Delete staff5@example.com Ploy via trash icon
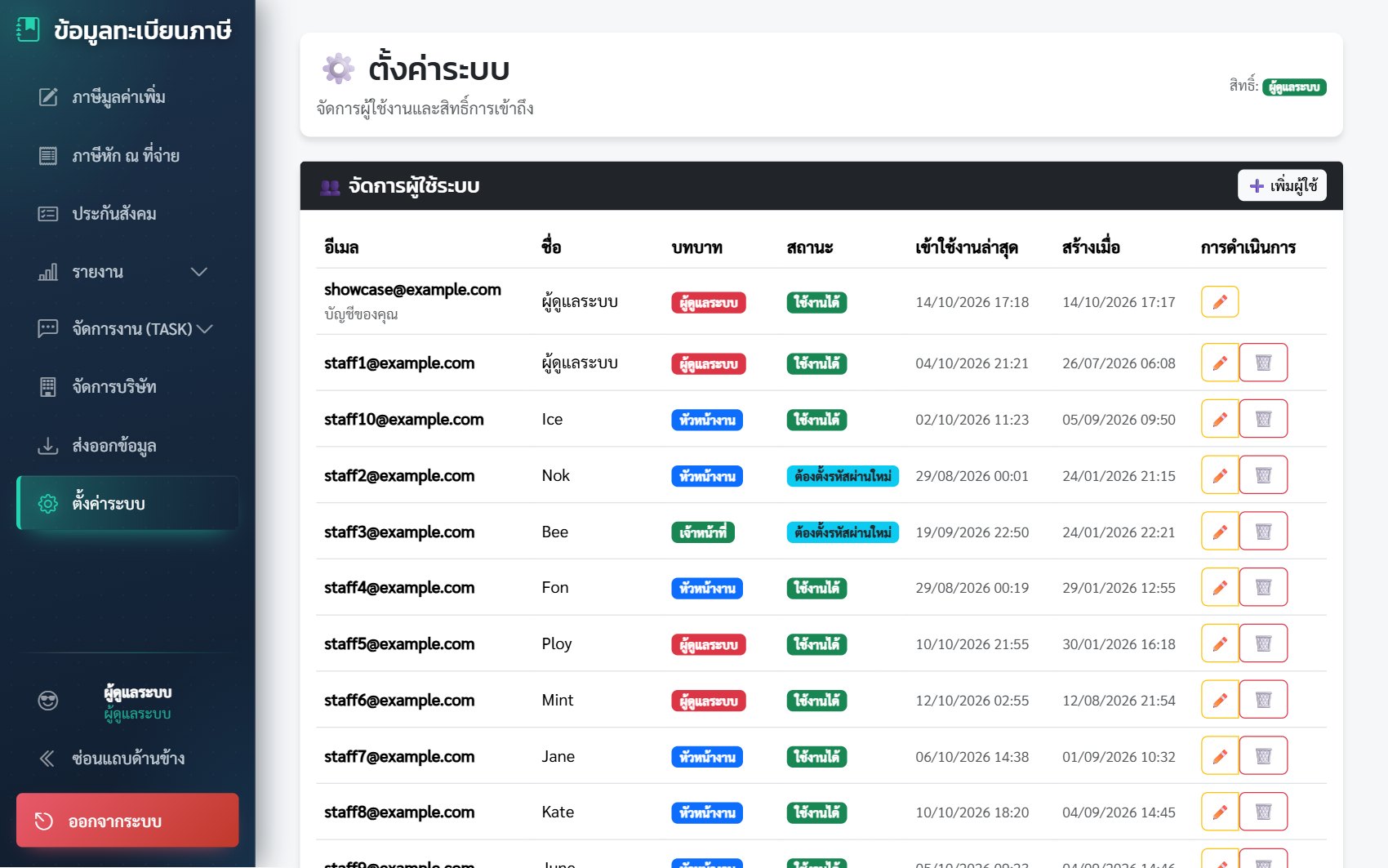 (1263, 644)
